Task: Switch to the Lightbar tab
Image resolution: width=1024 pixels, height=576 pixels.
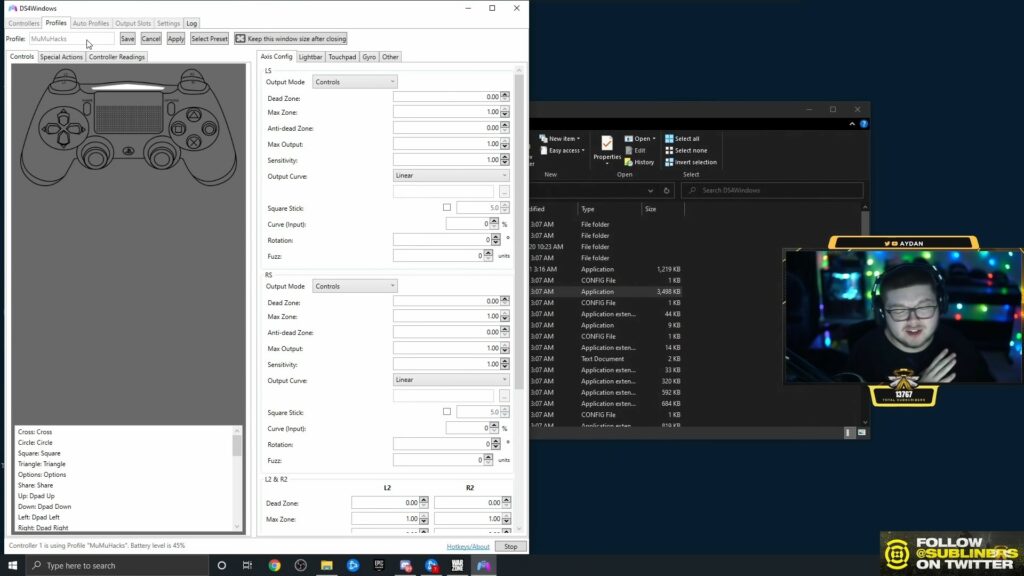Action: point(310,57)
